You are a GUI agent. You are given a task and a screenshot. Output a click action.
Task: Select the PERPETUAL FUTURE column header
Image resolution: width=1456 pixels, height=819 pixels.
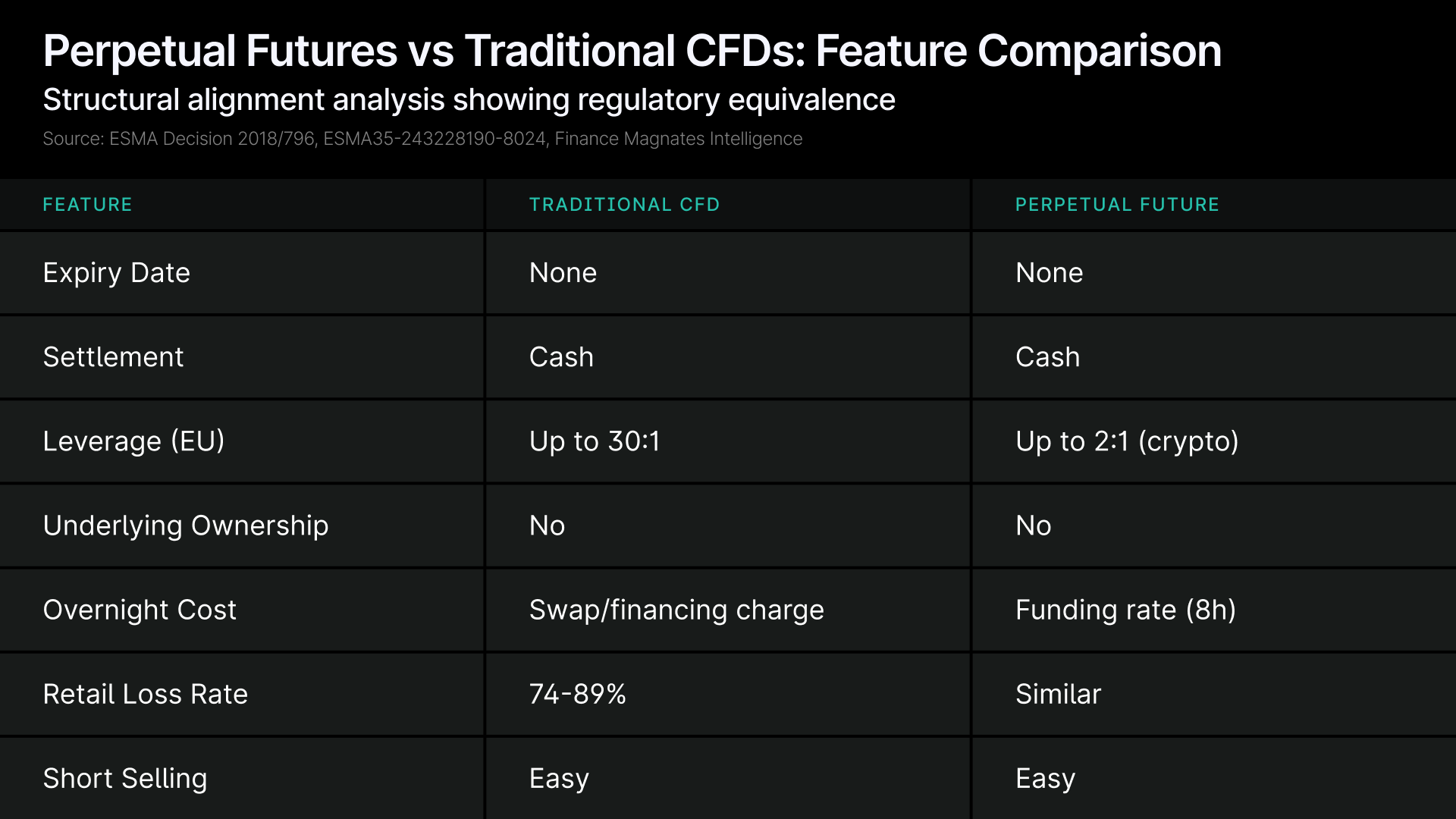[x=1117, y=205]
